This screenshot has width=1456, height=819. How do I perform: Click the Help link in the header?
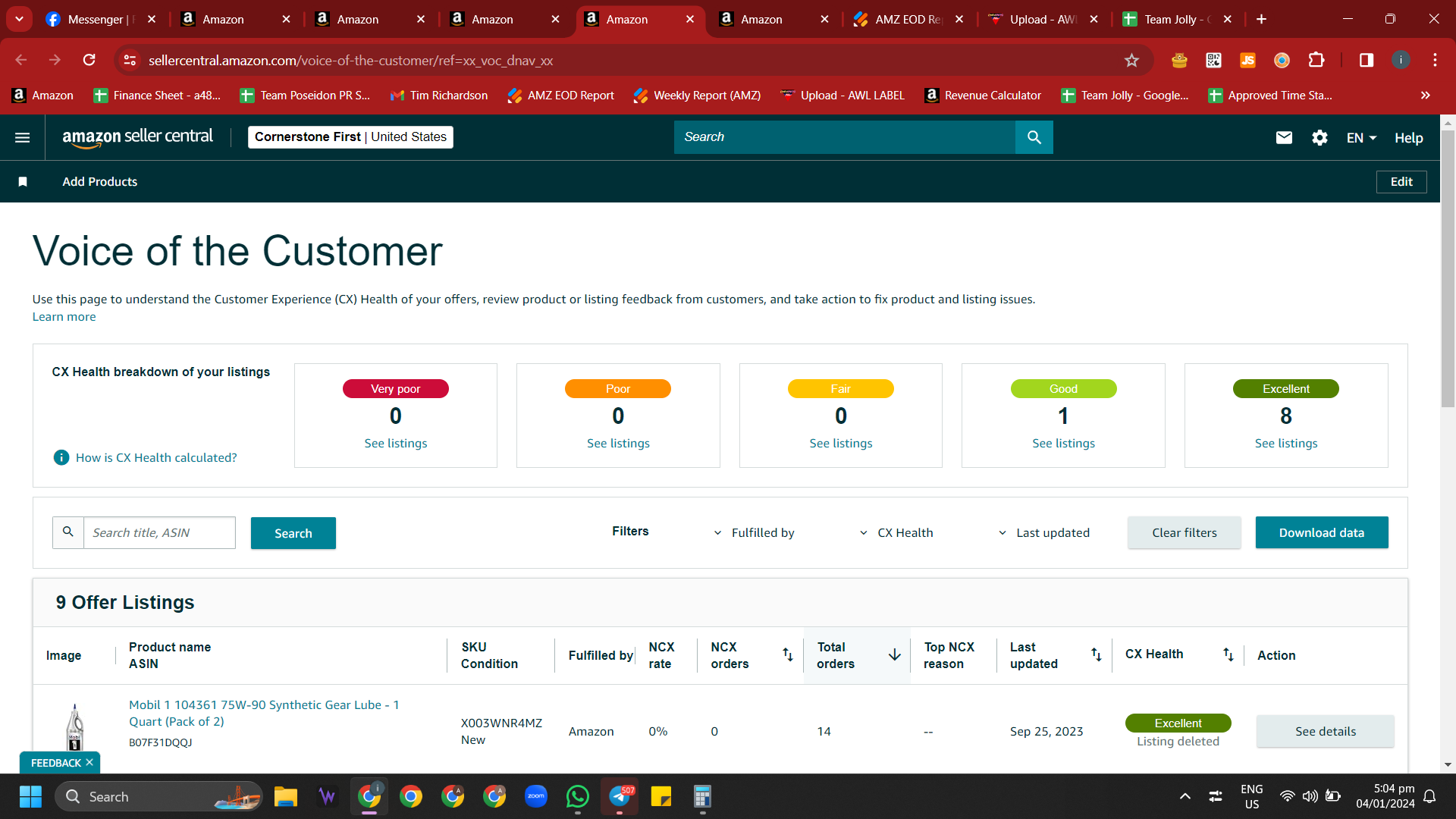point(1408,137)
